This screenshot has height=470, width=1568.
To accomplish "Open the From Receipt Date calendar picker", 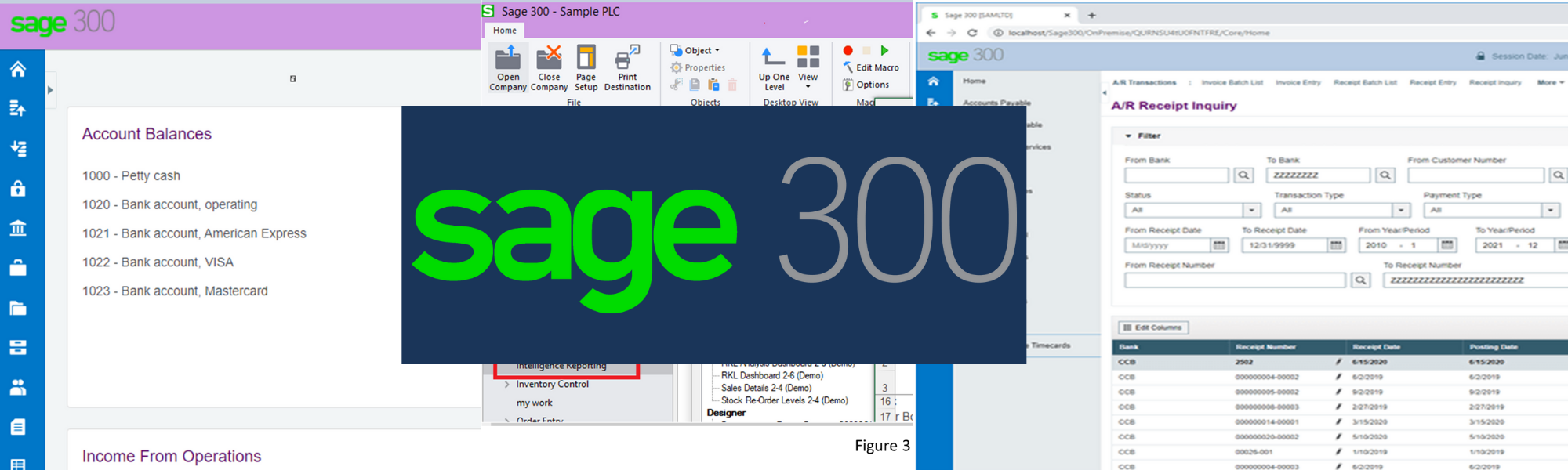I will (x=1219, y=245).
